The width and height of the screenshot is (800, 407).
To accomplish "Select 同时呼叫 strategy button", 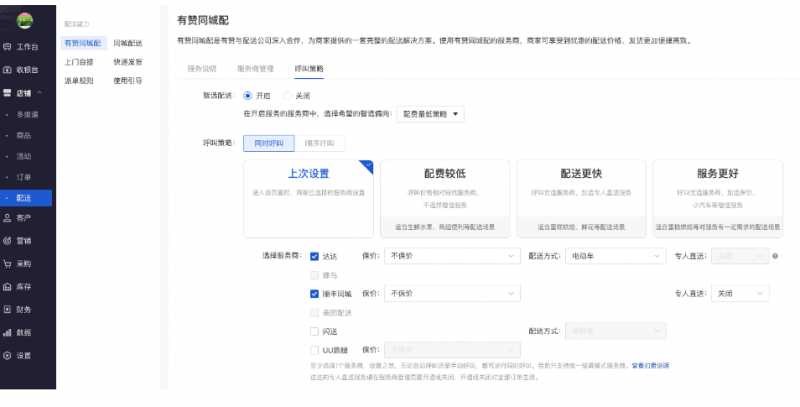I will (269, 143).
